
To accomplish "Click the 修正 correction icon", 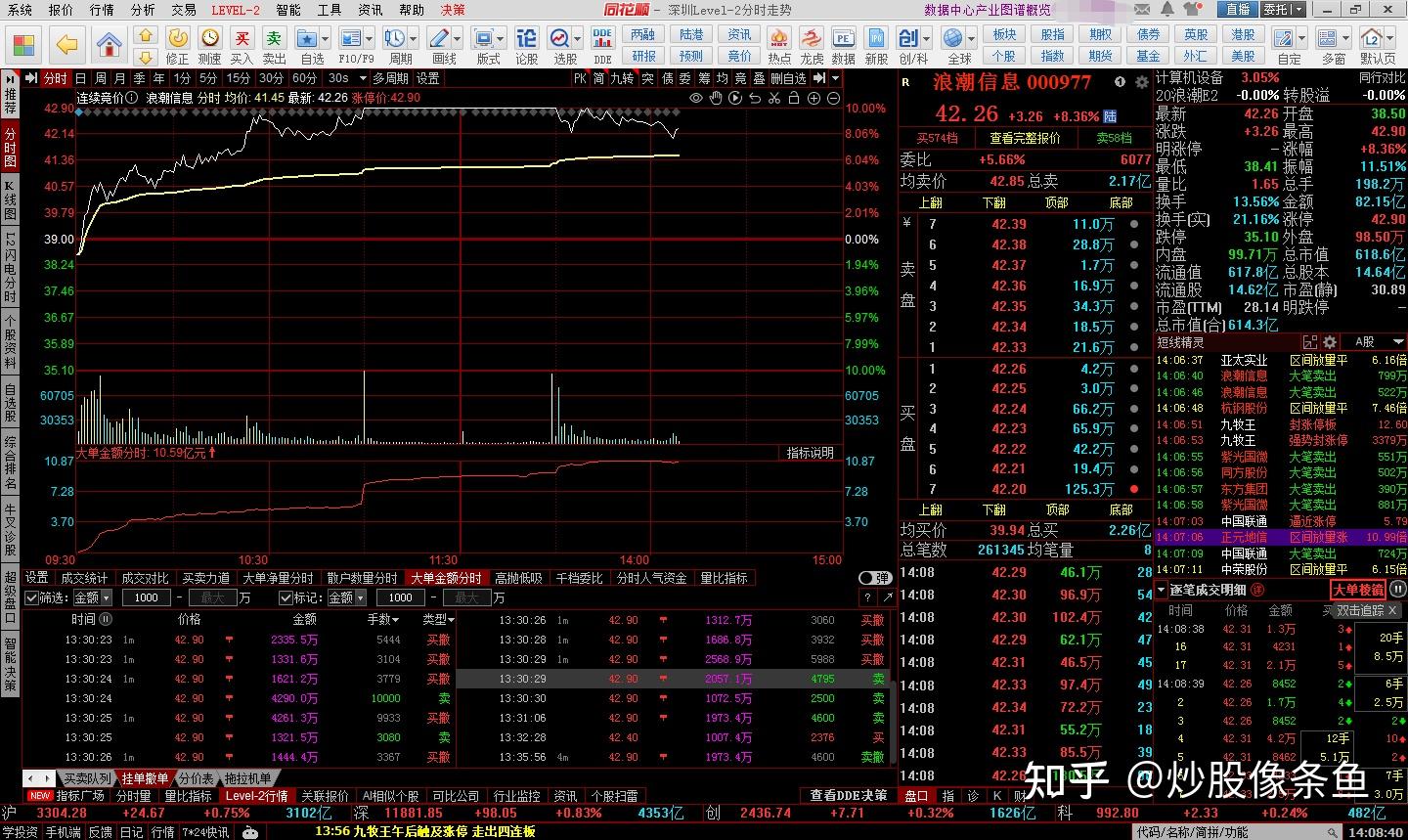I will (x=177, y=37).
